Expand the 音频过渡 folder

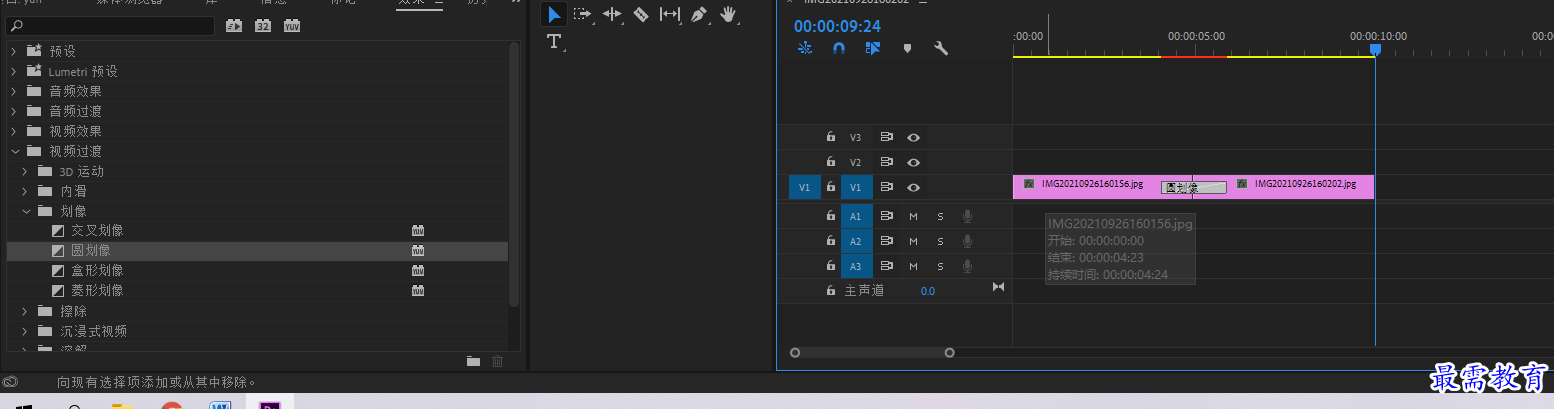click(x=14, y=111)
